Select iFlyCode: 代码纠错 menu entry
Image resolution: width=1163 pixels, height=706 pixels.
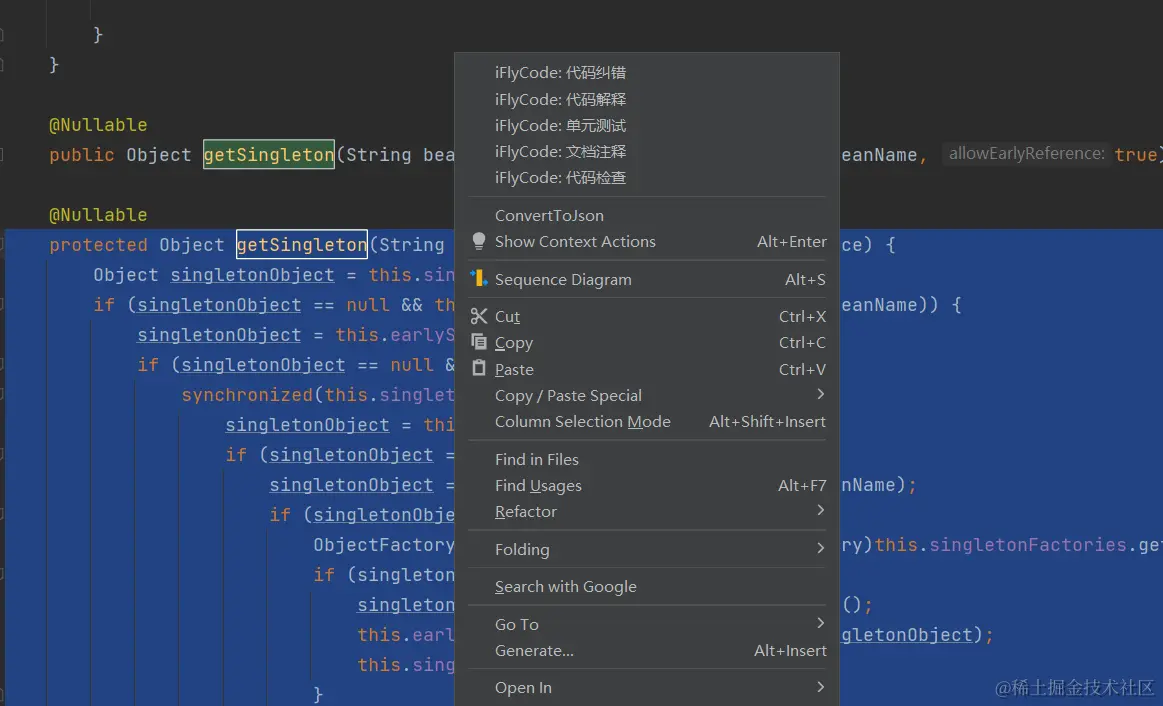click(x=560, y=73)
